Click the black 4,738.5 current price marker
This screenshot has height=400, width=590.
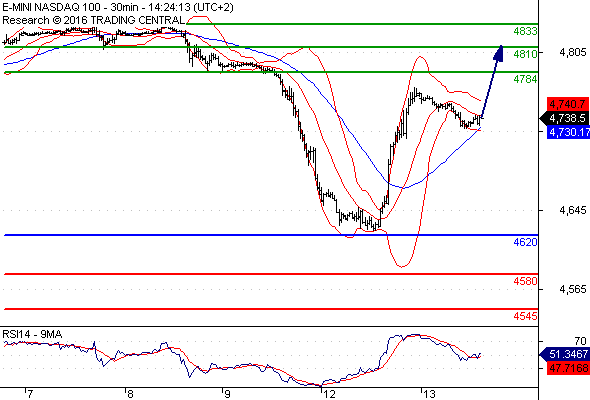pos(564,118)
